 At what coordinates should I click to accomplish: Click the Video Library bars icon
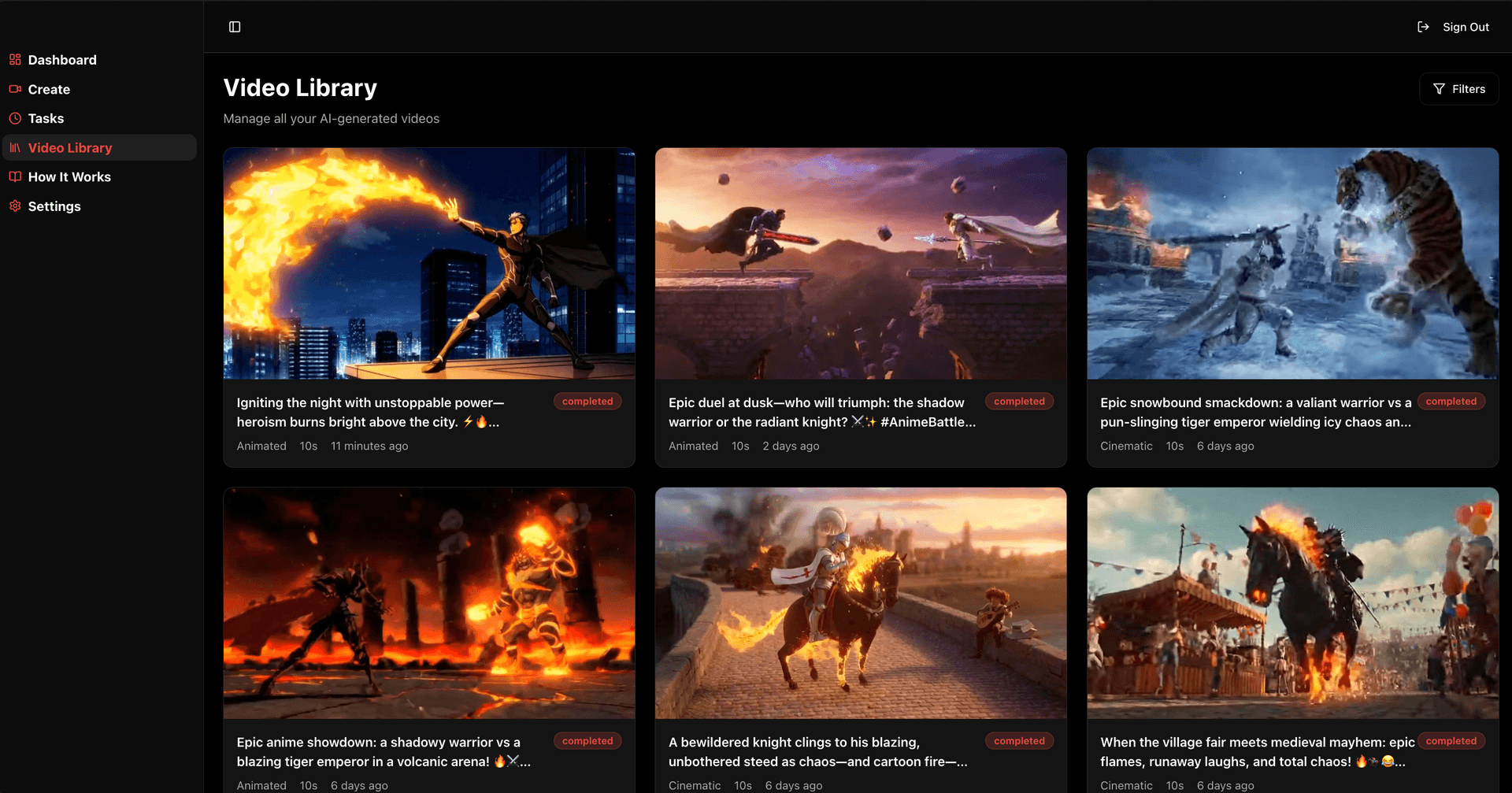[x=15, y=147]
